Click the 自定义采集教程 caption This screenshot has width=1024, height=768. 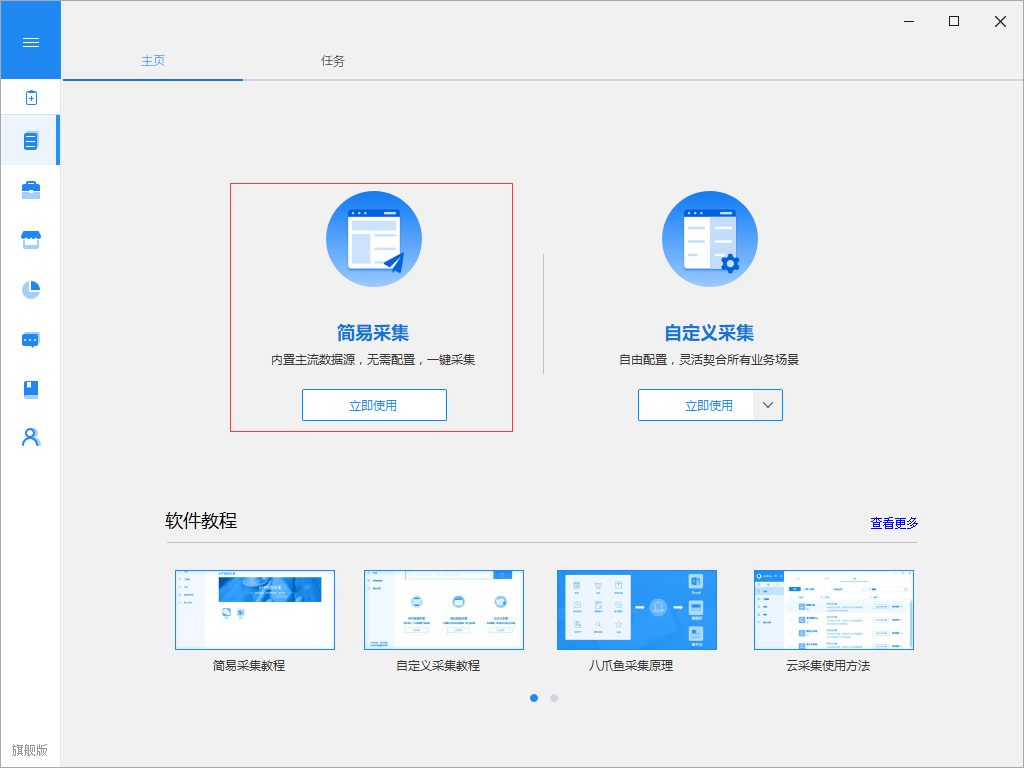(x=438, y=665)
